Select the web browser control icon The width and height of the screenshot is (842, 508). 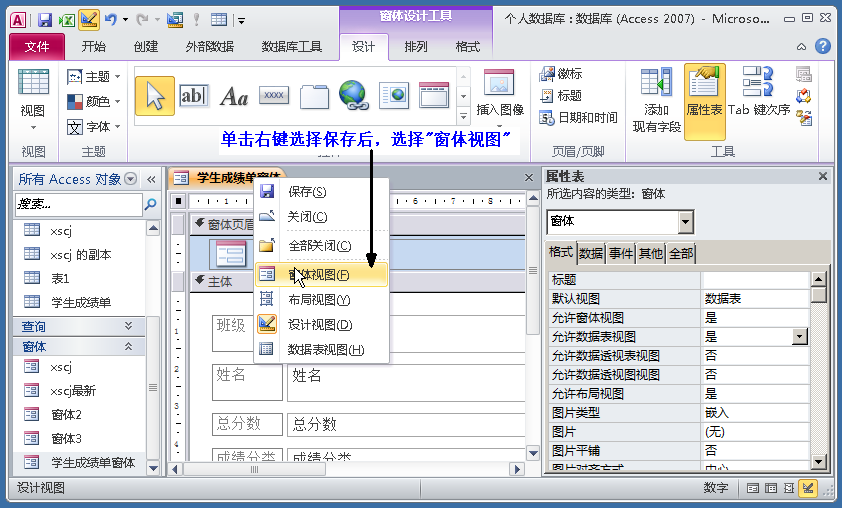coord(394,96)
